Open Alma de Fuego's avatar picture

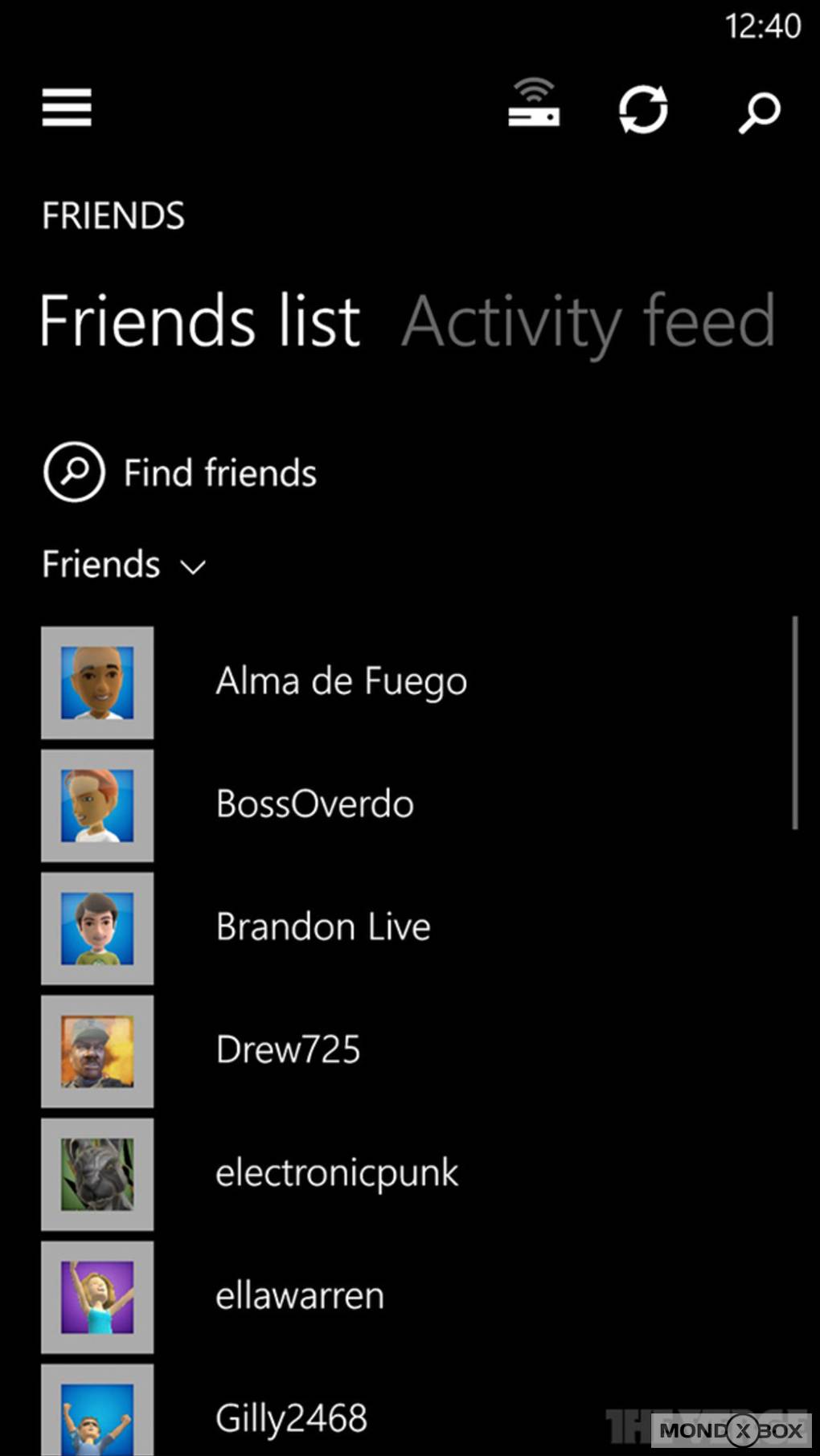[x=97, y=683]
